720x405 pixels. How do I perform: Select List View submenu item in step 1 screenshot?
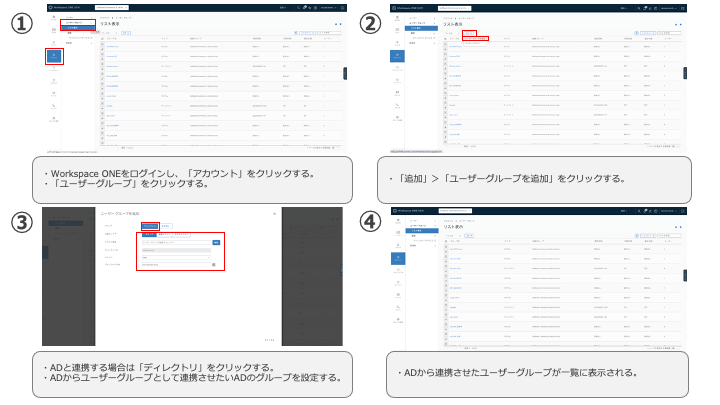[78, 28]
